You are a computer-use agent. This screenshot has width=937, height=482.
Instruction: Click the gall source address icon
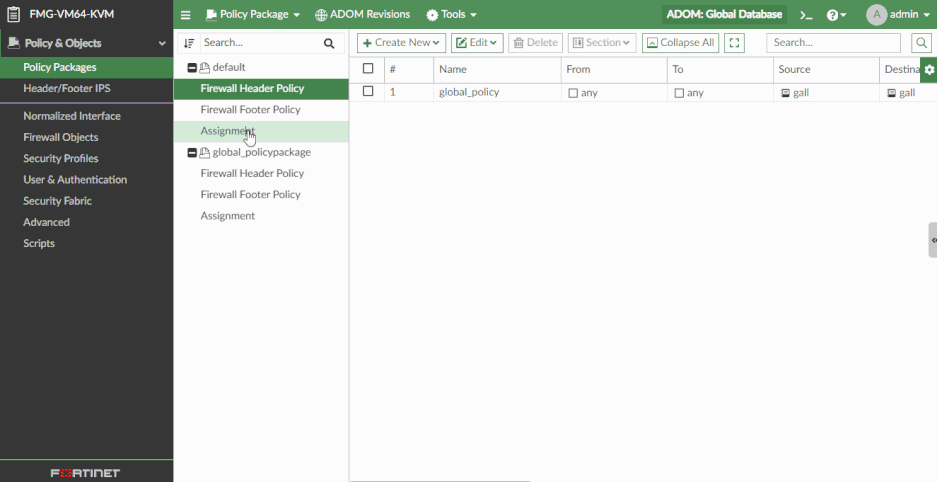[785, 93]
